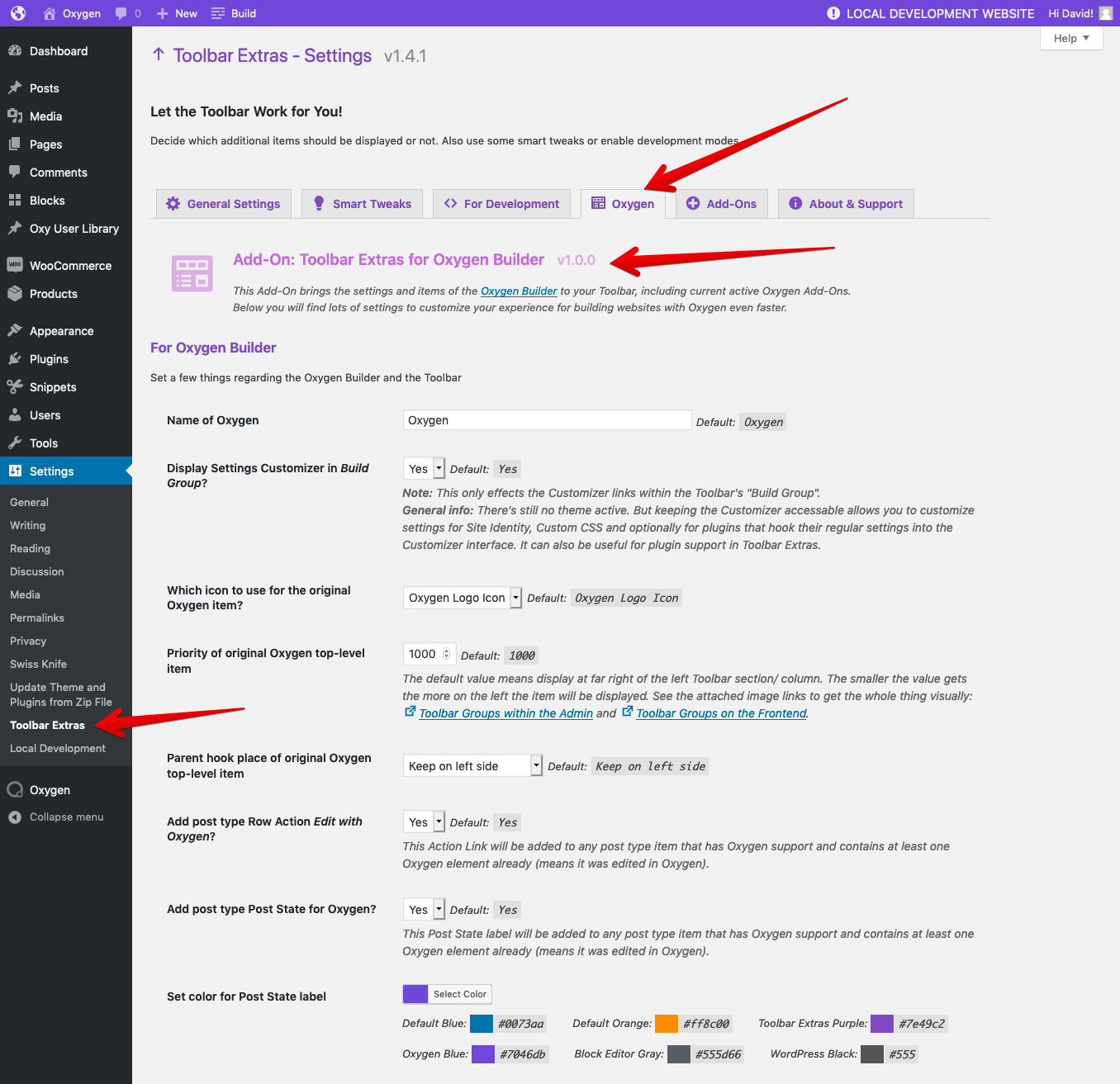The image size is (1120, 1084).
Task: Click the Plugins plug icon
Action: point(15,358)
